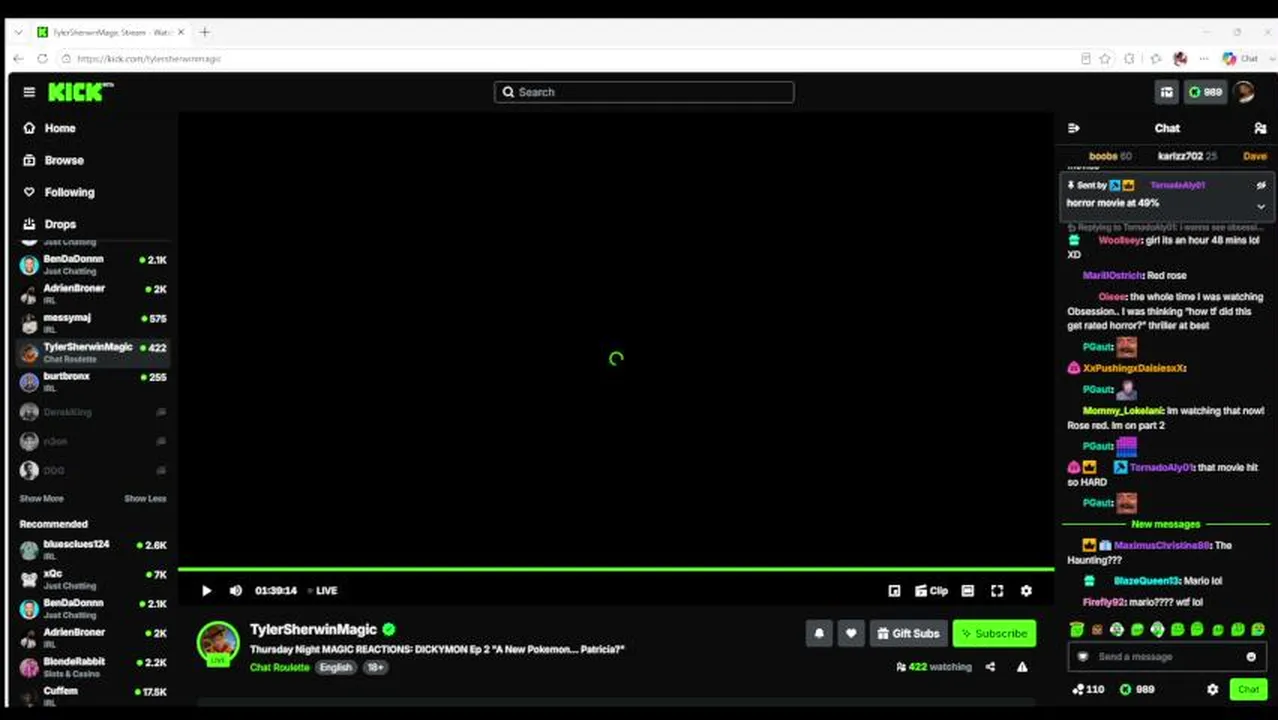Viewport: 1278px width, 720px height.
Task: Open the browser tab list dropdown
Action: pos(18,32)
